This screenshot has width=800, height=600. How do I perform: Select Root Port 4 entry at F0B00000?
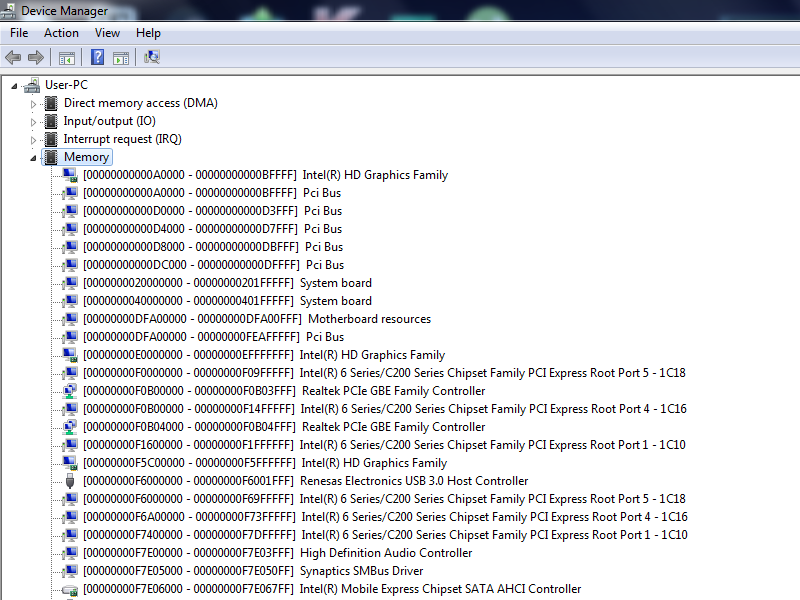[x=385, y=409]
